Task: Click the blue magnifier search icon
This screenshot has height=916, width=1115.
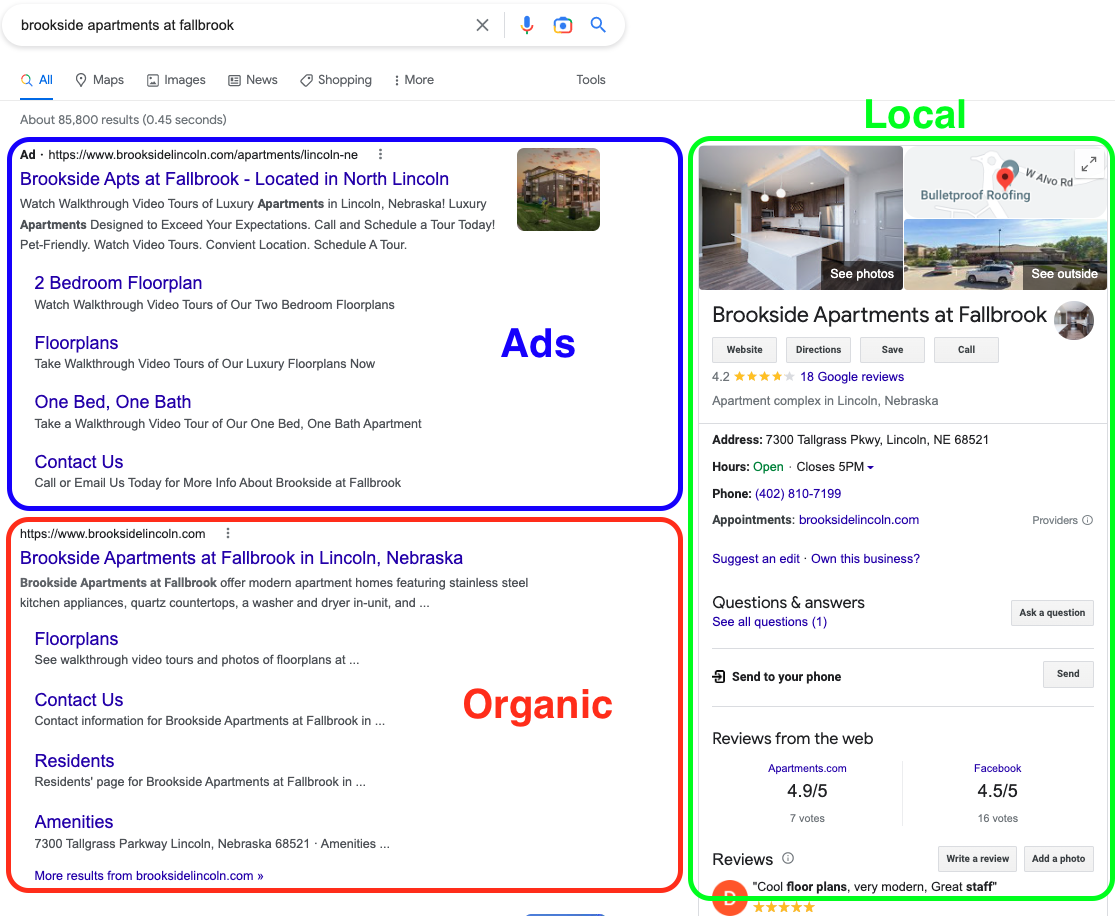Action: point(598,25)
